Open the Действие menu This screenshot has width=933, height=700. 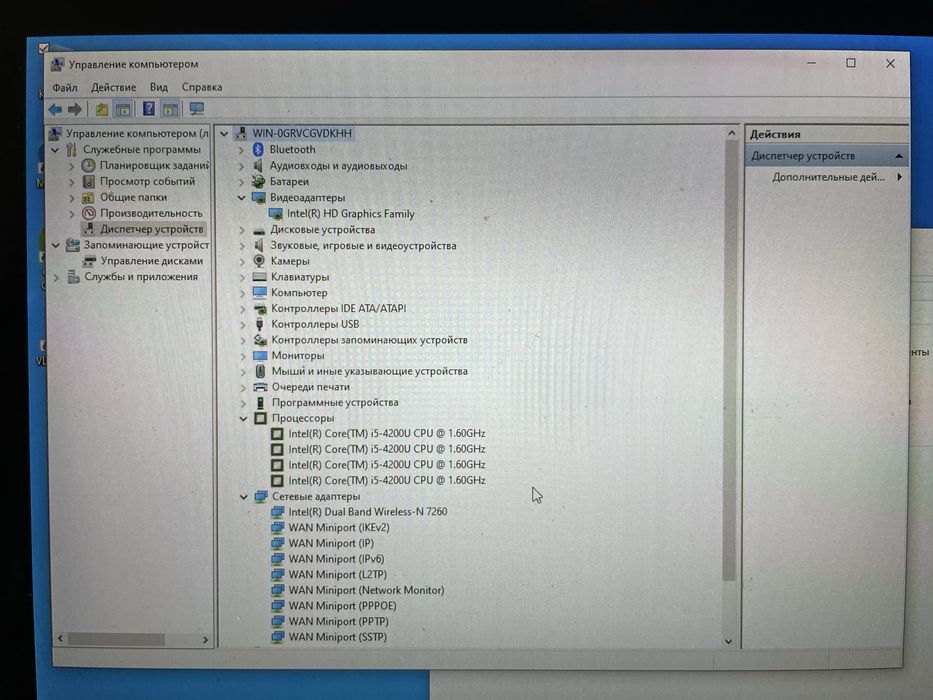tap(114, 88)
